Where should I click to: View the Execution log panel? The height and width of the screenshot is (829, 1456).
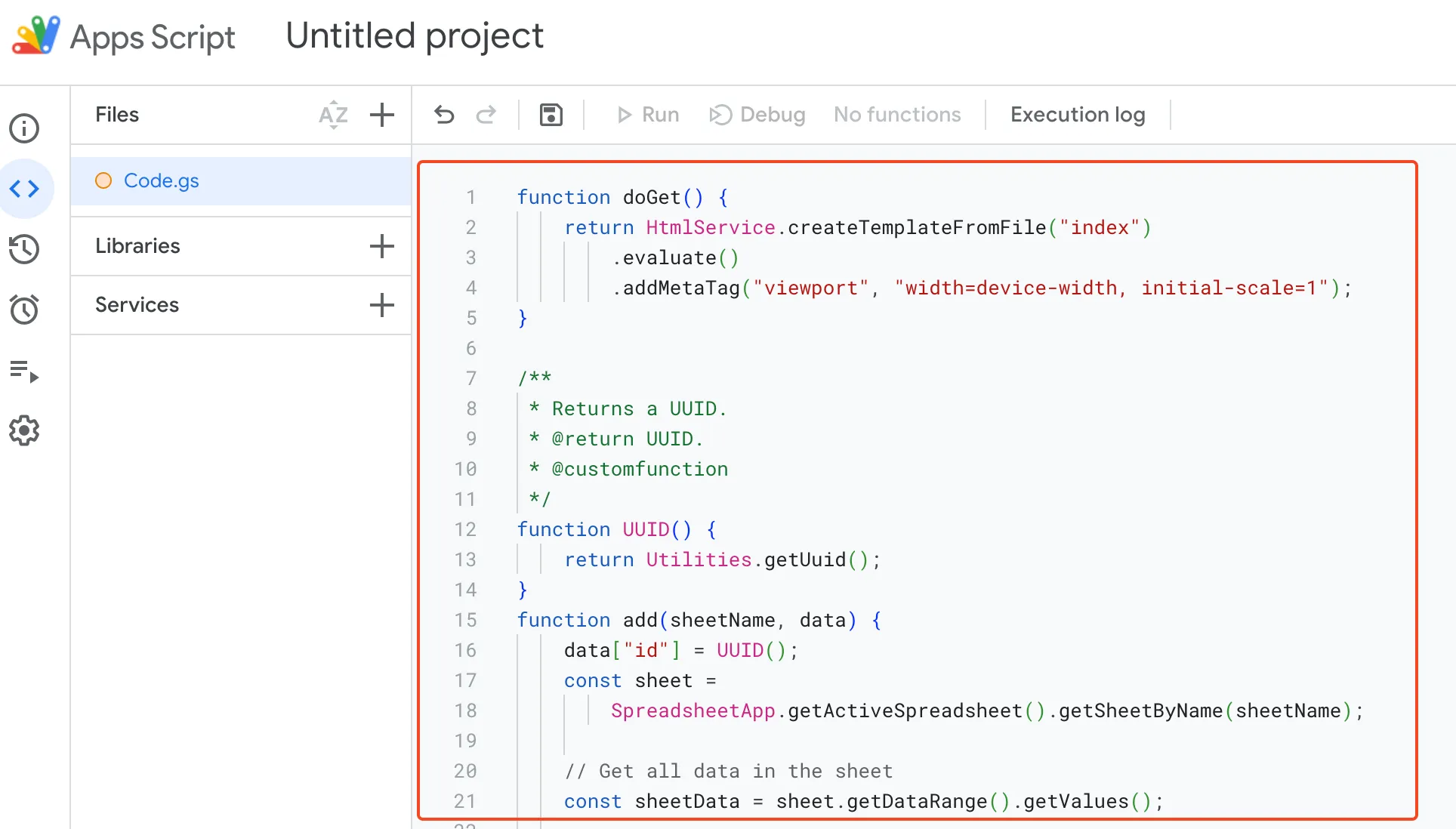coord(1077,114)
